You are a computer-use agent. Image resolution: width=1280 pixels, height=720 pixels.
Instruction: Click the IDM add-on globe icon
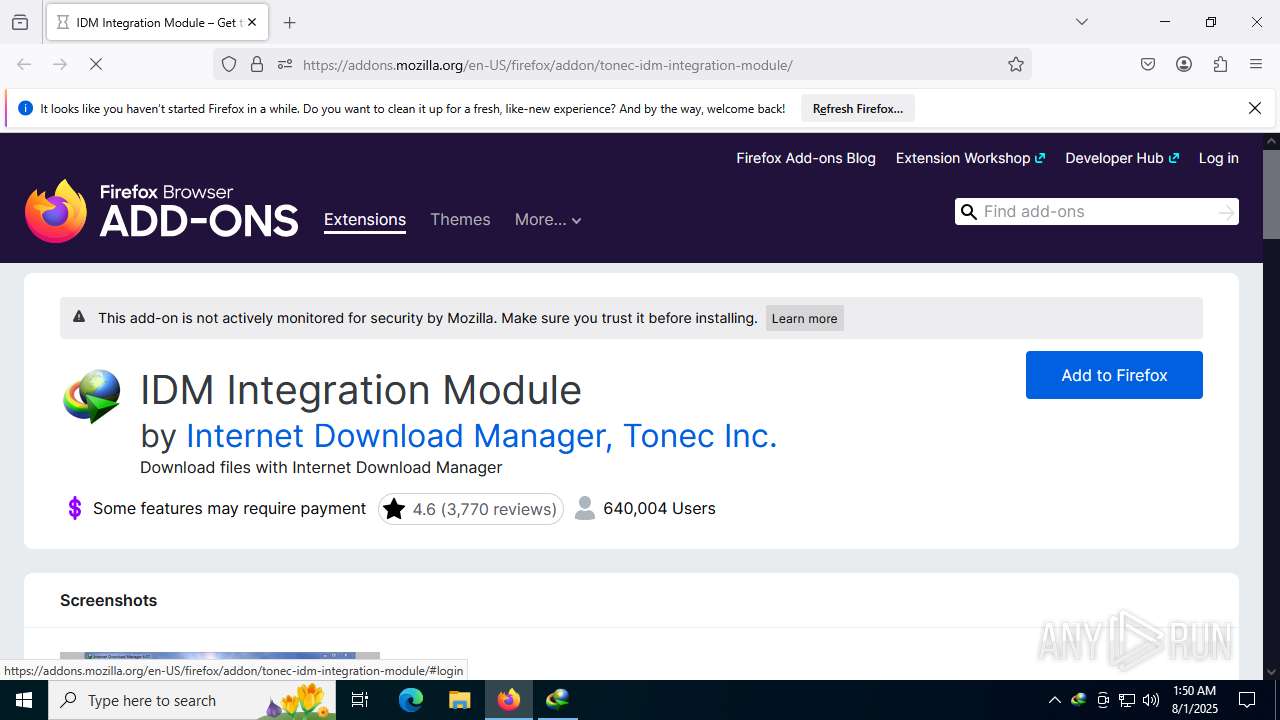click(x=91, y=396)
